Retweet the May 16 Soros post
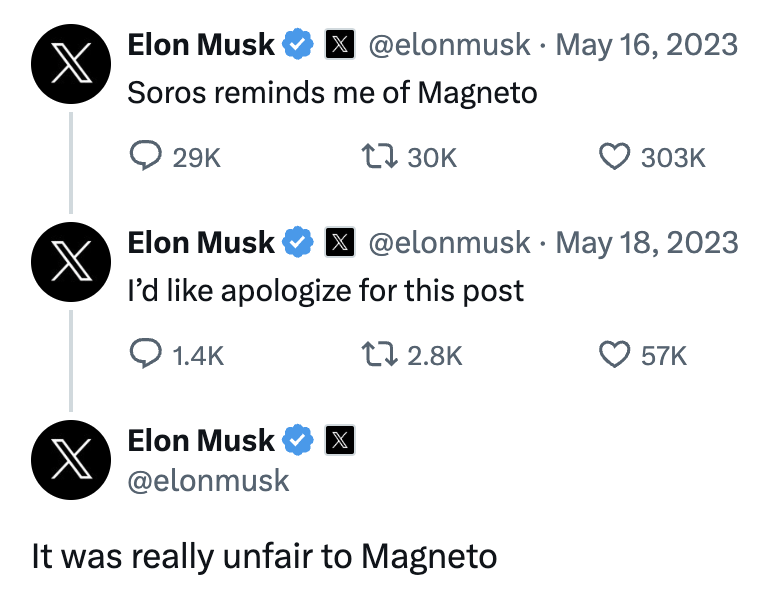The height and width of the screenshot is (594, 782). click(x=379, y=156)
